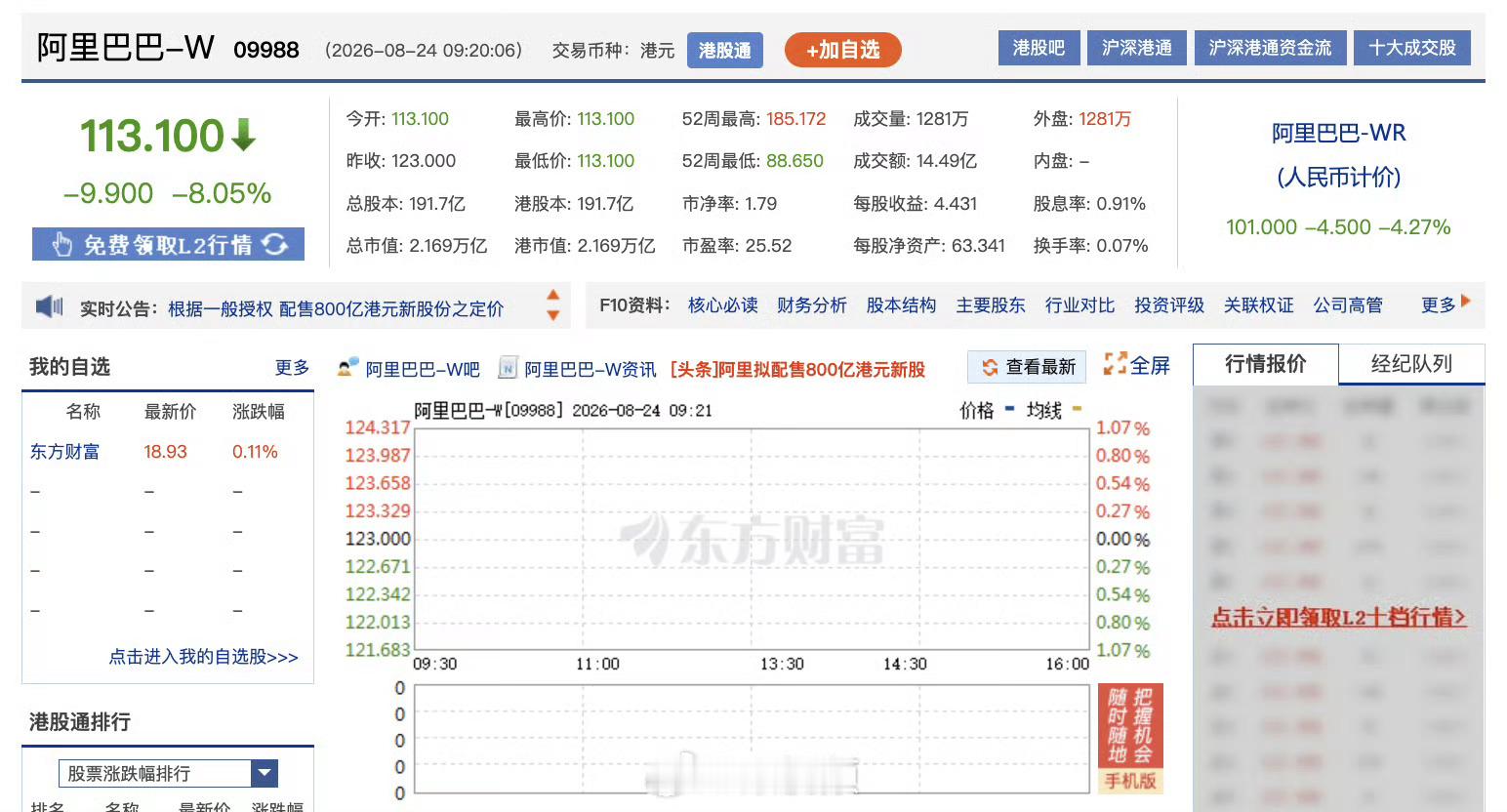Click the 52周最高 value 185.172
Image resolution: width=1507 pixels, height=812 pixels.
tap(795, 119)
